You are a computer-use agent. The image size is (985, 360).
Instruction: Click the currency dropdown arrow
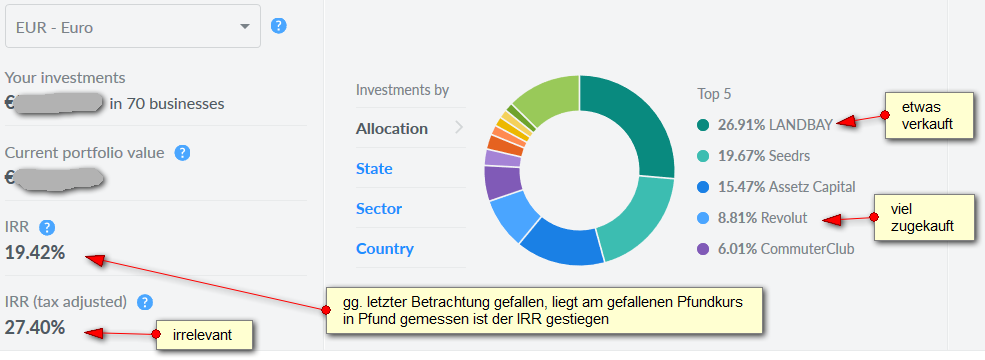pos(244,27)
